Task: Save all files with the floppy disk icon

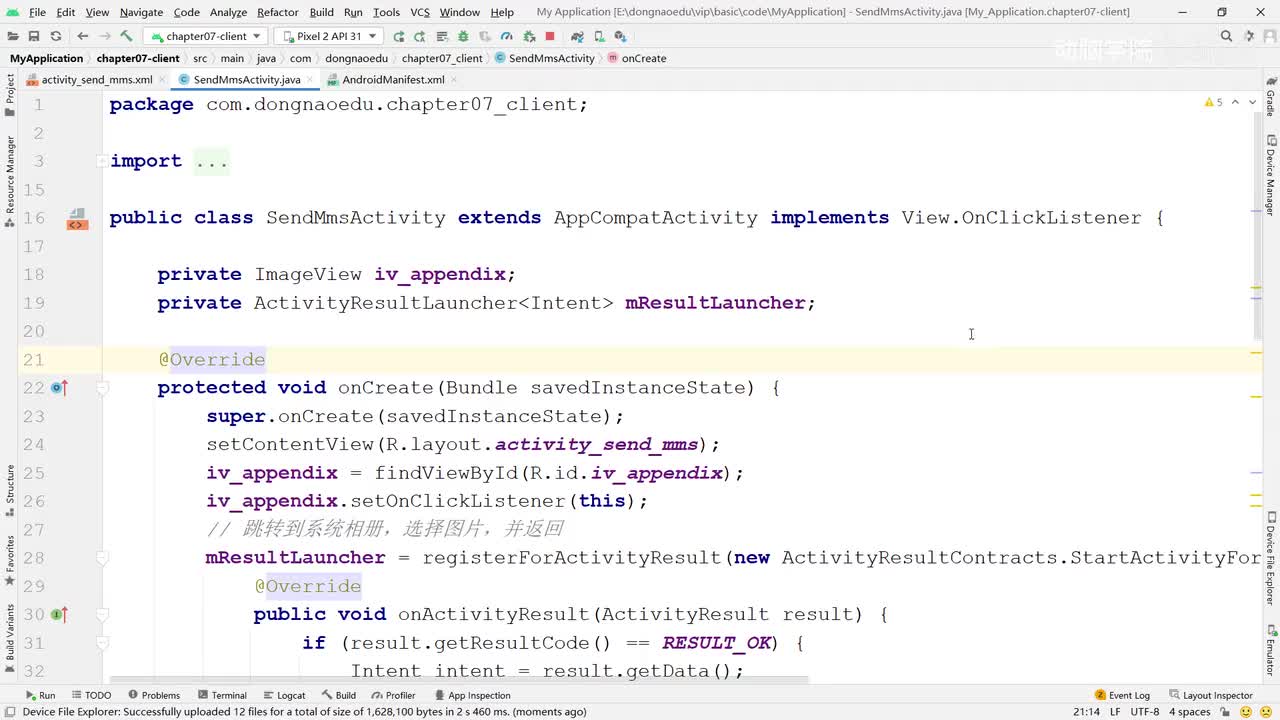Action: (34, 36)
